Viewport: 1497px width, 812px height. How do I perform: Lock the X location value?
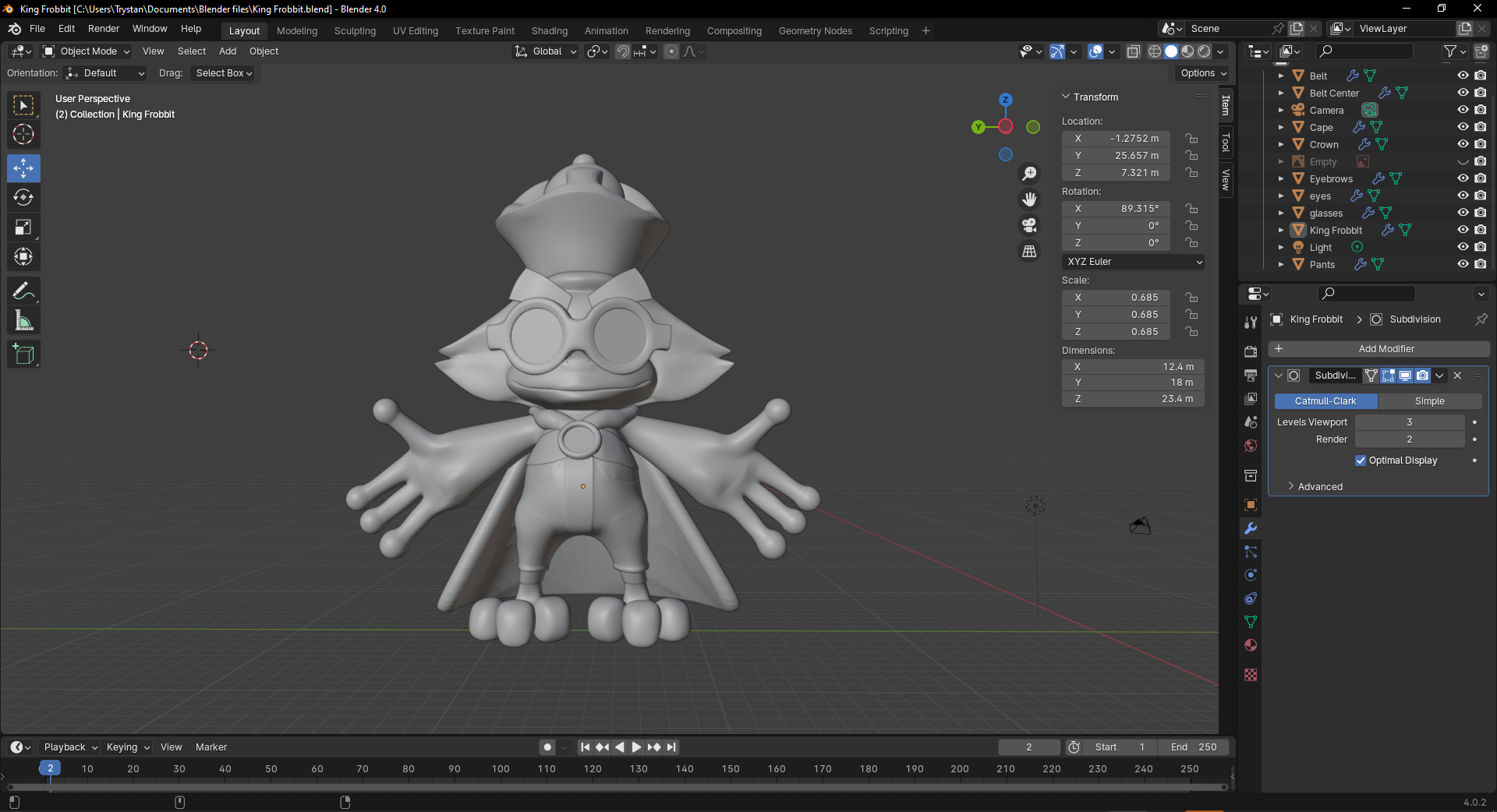click(1191, 139)
